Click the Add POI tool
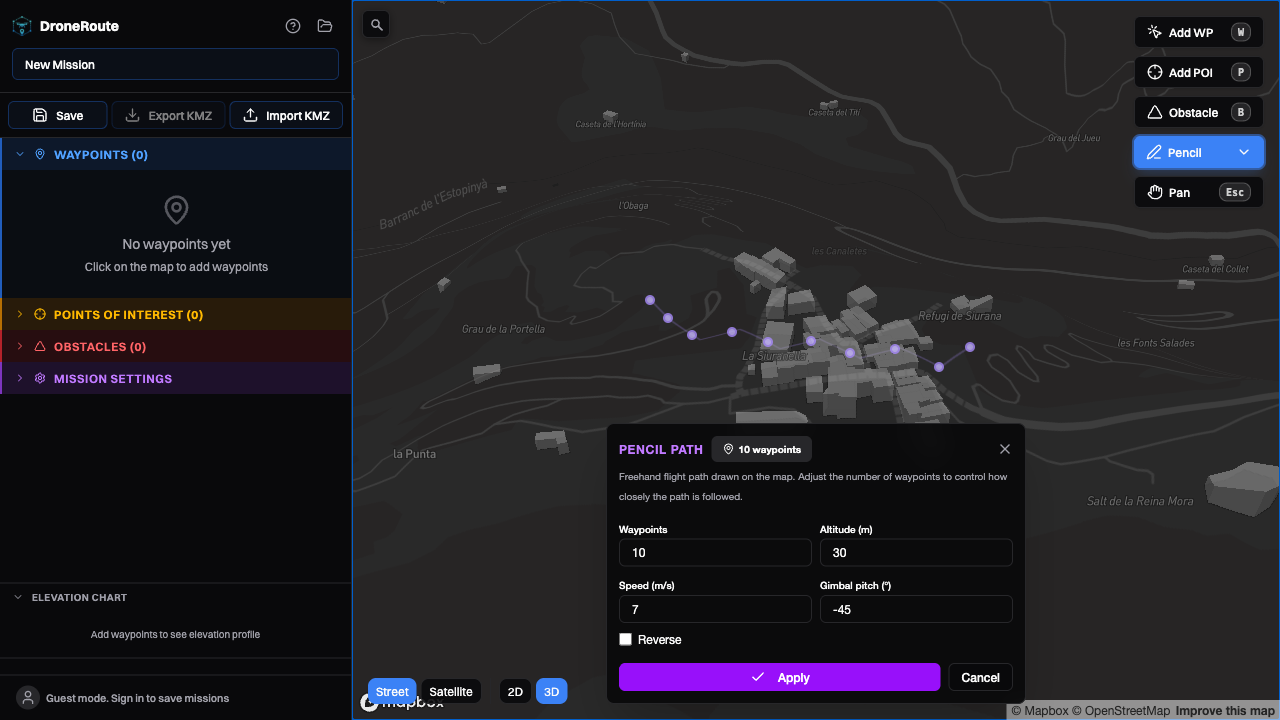 tap(1199, 73)
